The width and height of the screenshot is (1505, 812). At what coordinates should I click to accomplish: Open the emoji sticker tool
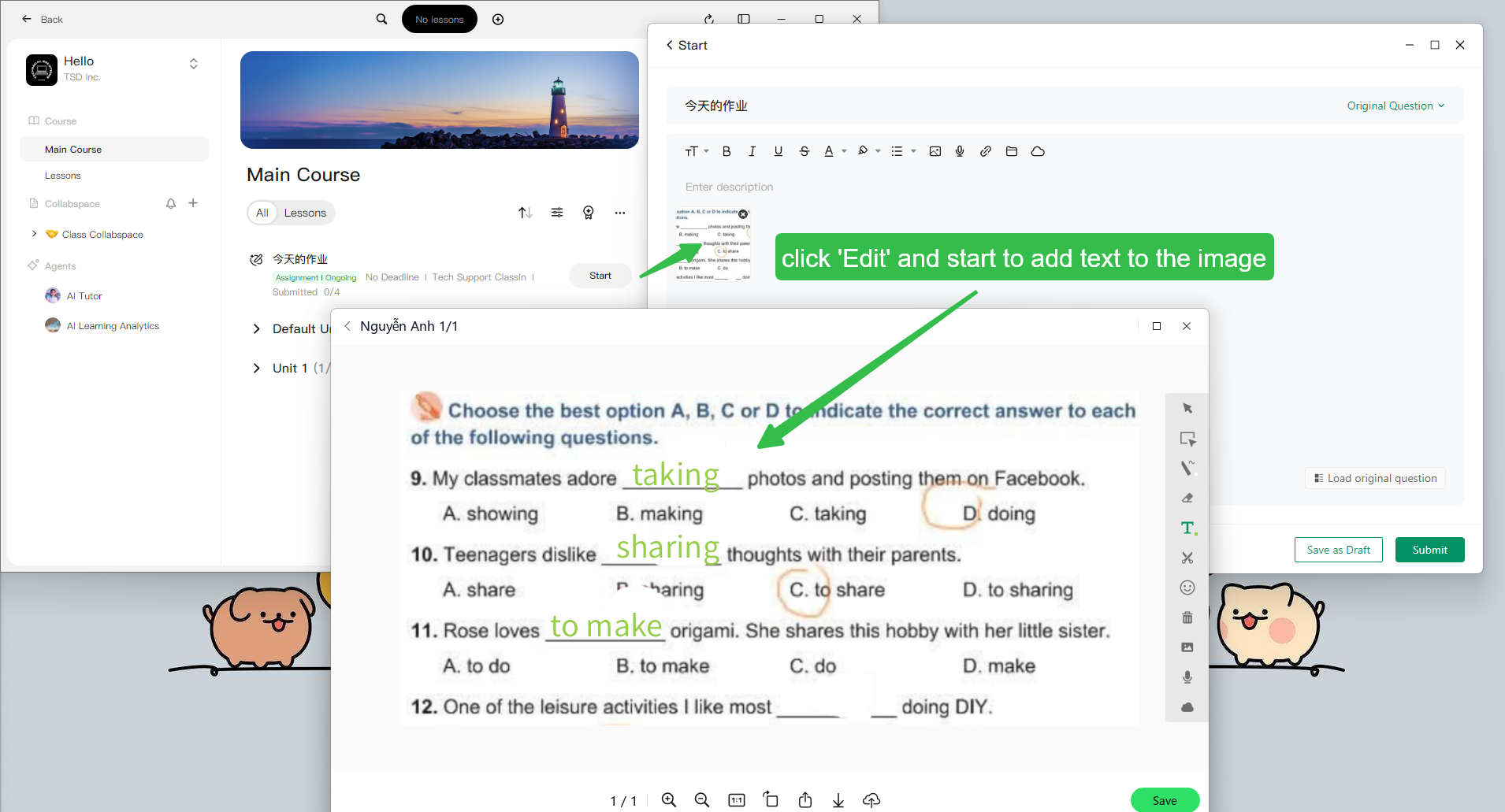tap(1187, 588)
